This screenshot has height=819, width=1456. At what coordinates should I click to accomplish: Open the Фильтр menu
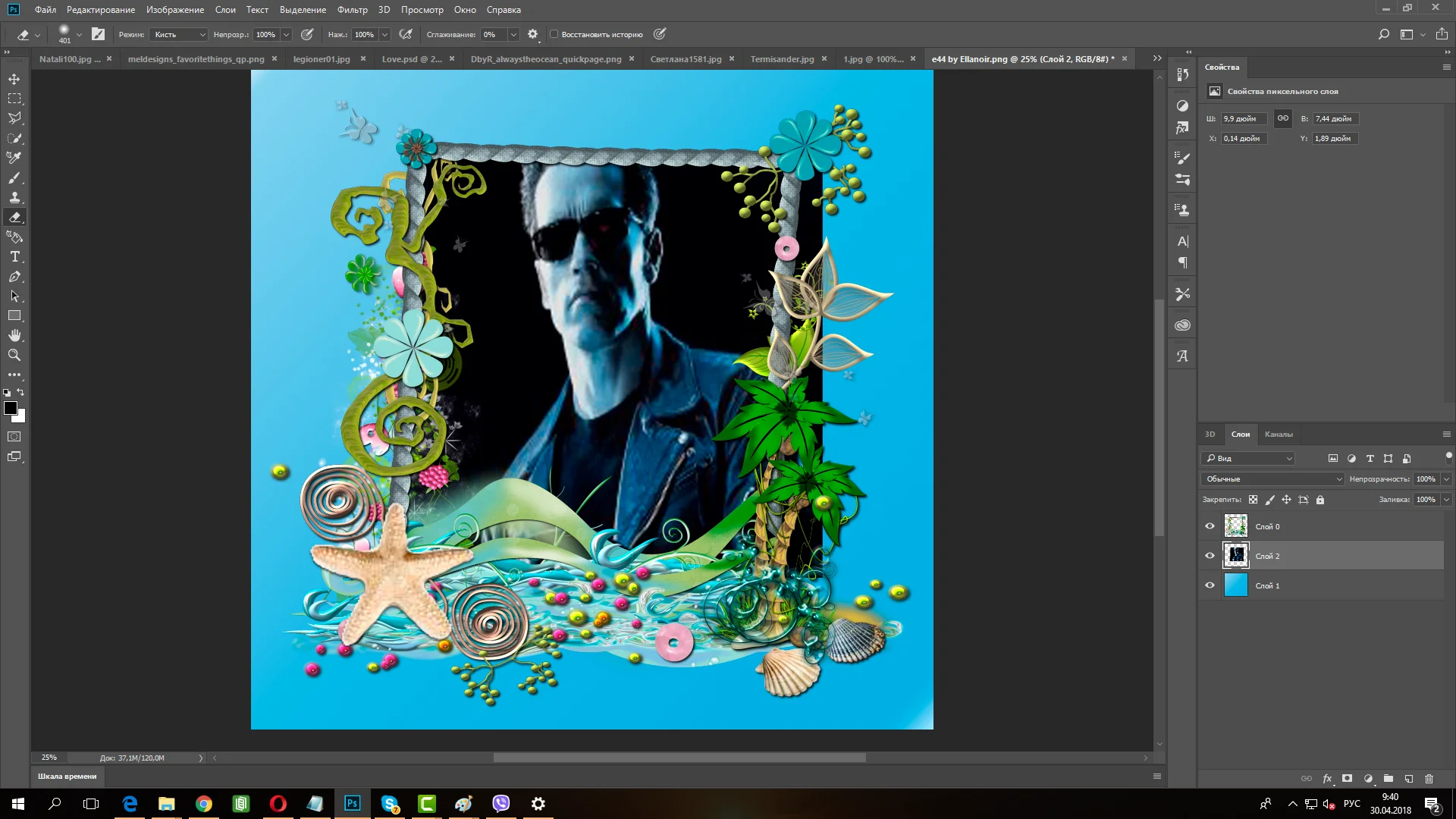(x=352, y=10)
